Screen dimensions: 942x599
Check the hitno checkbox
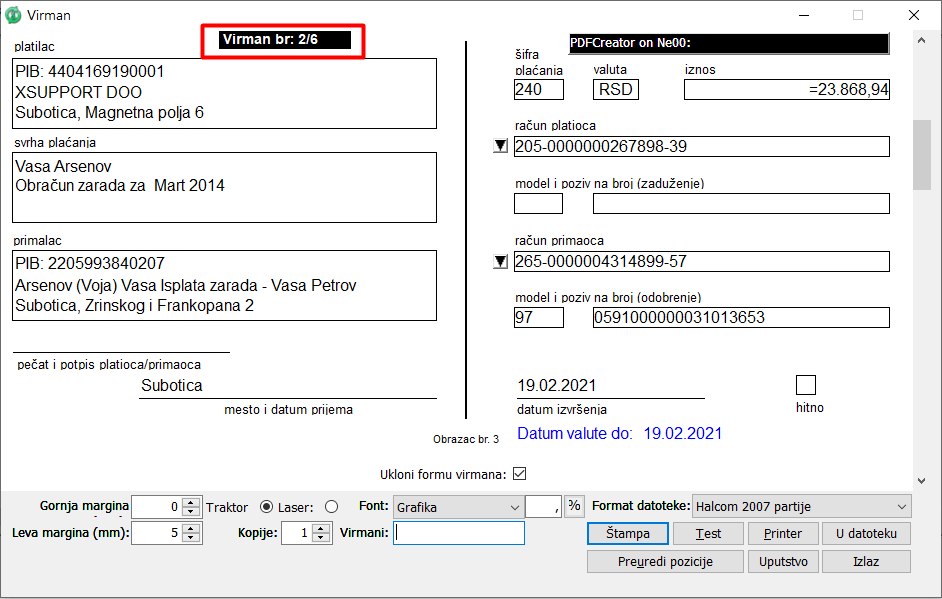click(806, 385)
